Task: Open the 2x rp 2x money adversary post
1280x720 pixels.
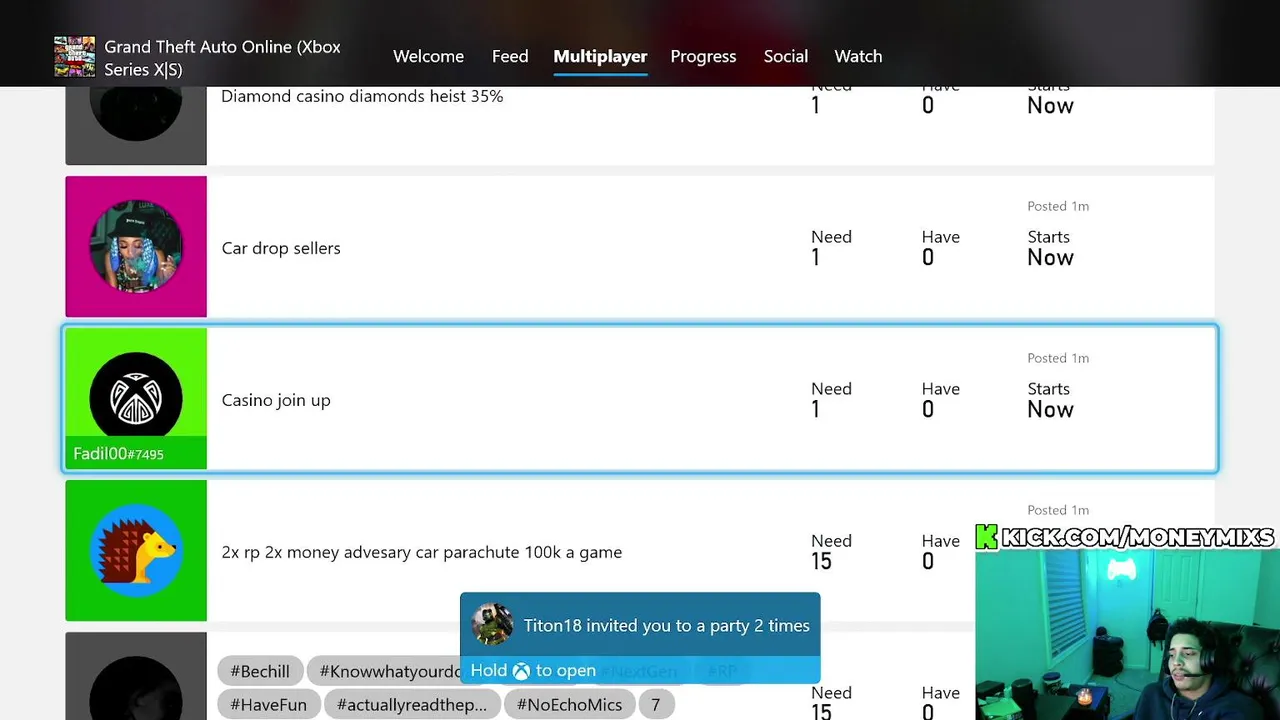Action: point(640,551)
